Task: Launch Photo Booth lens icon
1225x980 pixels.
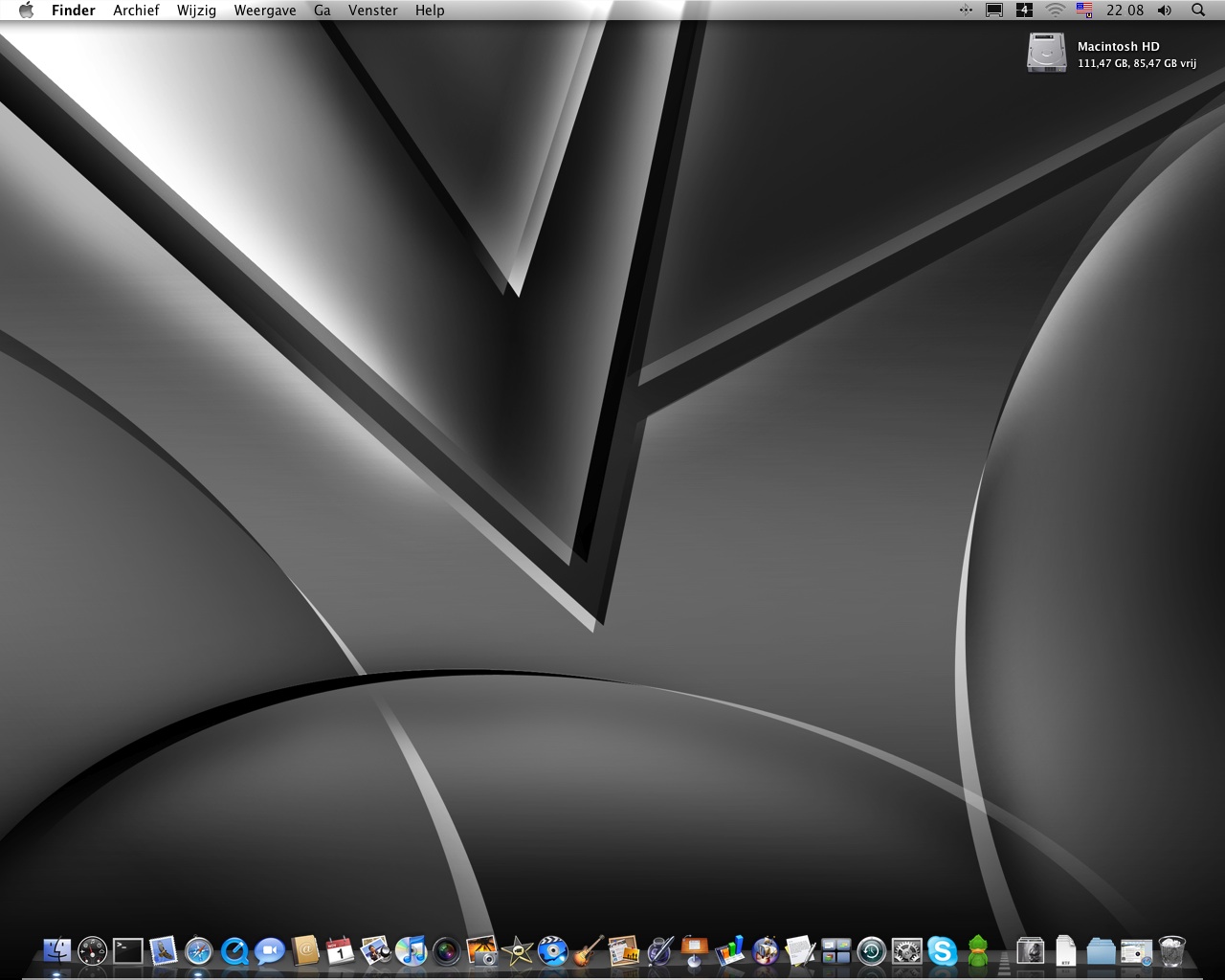Action: point(446,951)
